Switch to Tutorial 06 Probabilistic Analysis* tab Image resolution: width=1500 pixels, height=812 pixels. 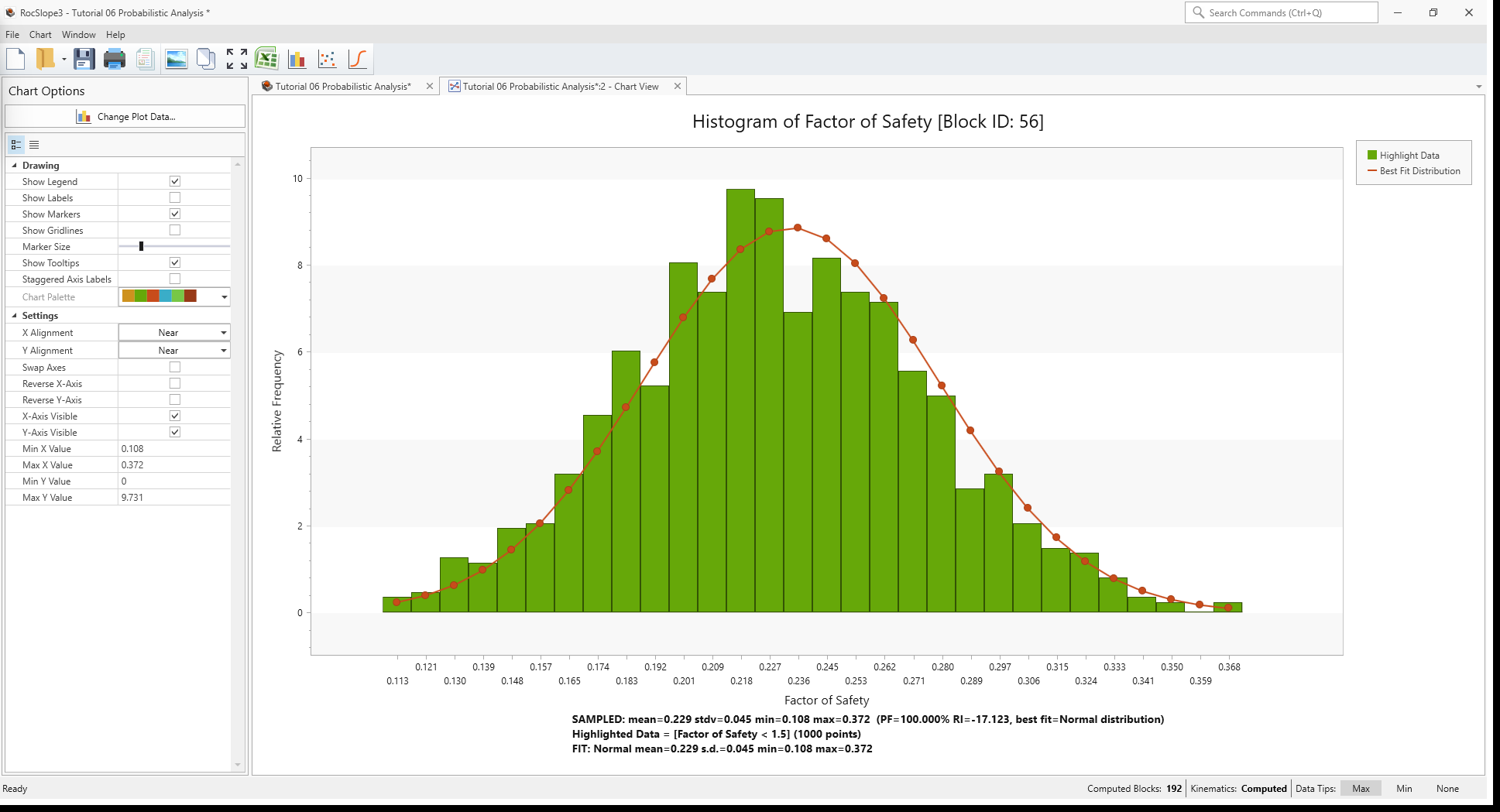click(343, 86)
